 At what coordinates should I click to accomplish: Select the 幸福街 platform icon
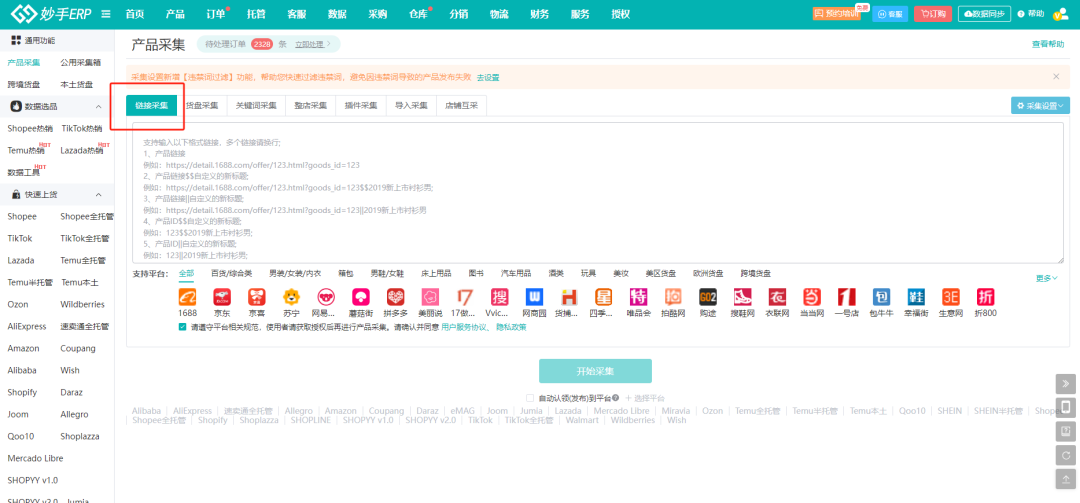[916, 297]
